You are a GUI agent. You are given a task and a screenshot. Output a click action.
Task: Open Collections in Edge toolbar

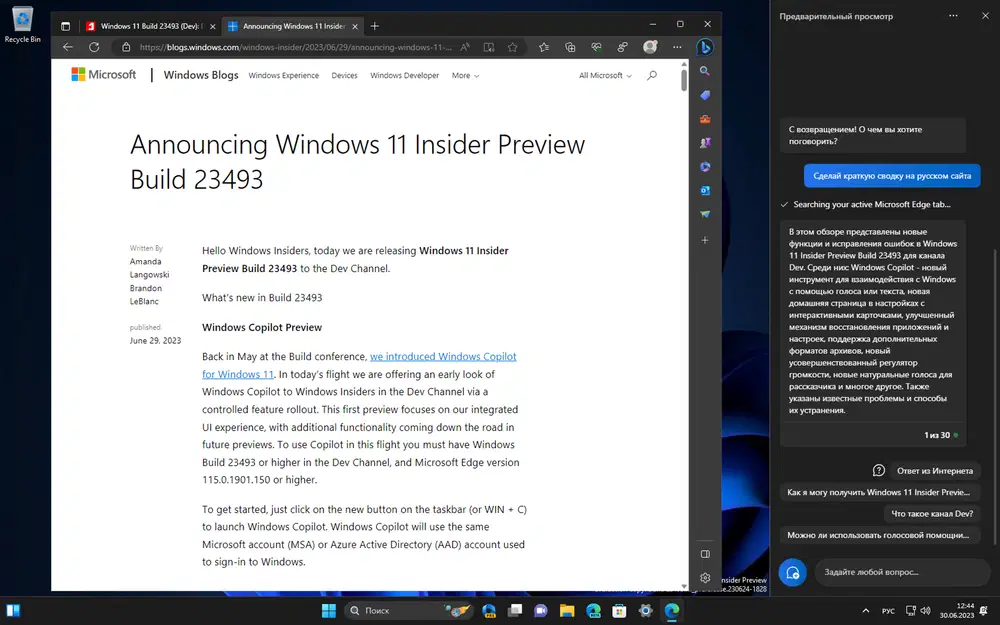click(570, 47)
